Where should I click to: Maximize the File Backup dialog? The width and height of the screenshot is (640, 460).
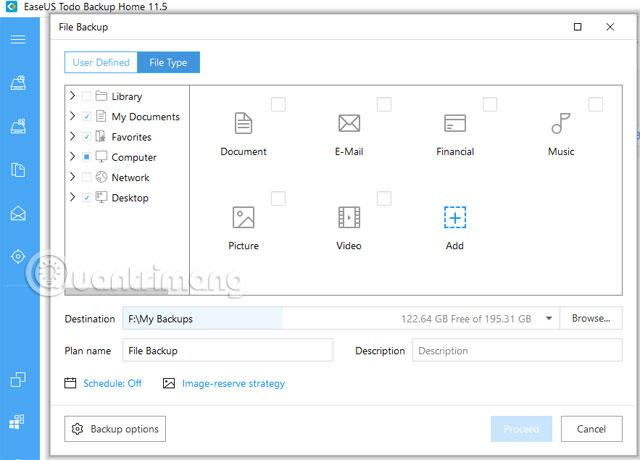point(578,27)
